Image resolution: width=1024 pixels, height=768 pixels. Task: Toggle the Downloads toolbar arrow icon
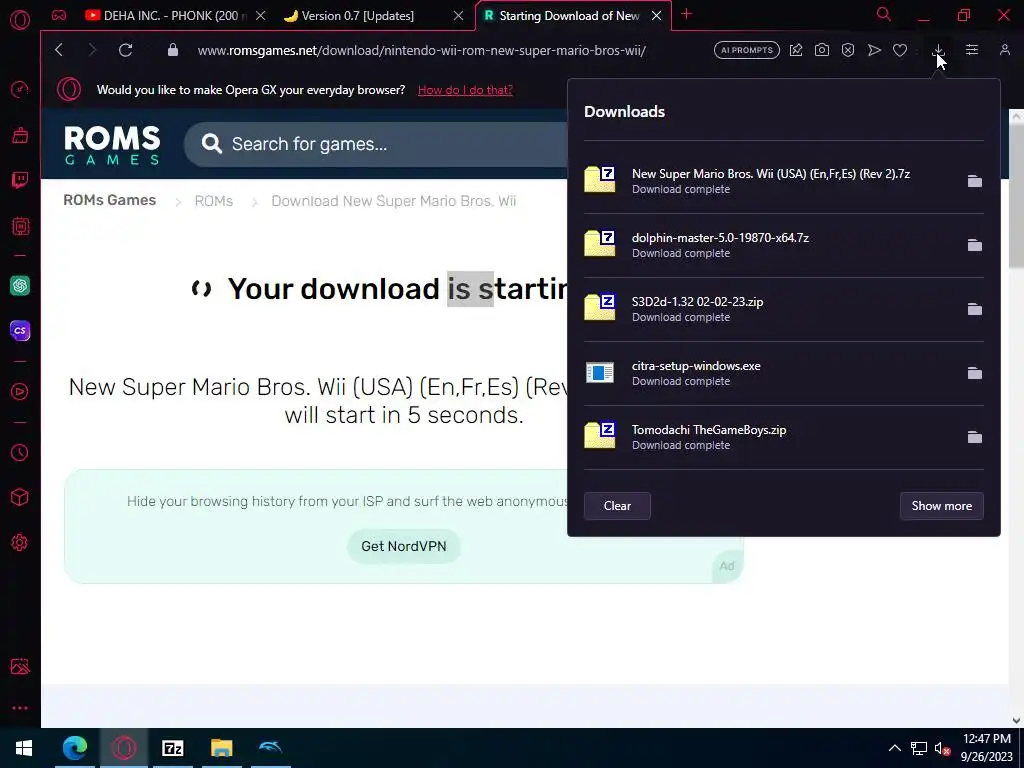pos(938,50)
